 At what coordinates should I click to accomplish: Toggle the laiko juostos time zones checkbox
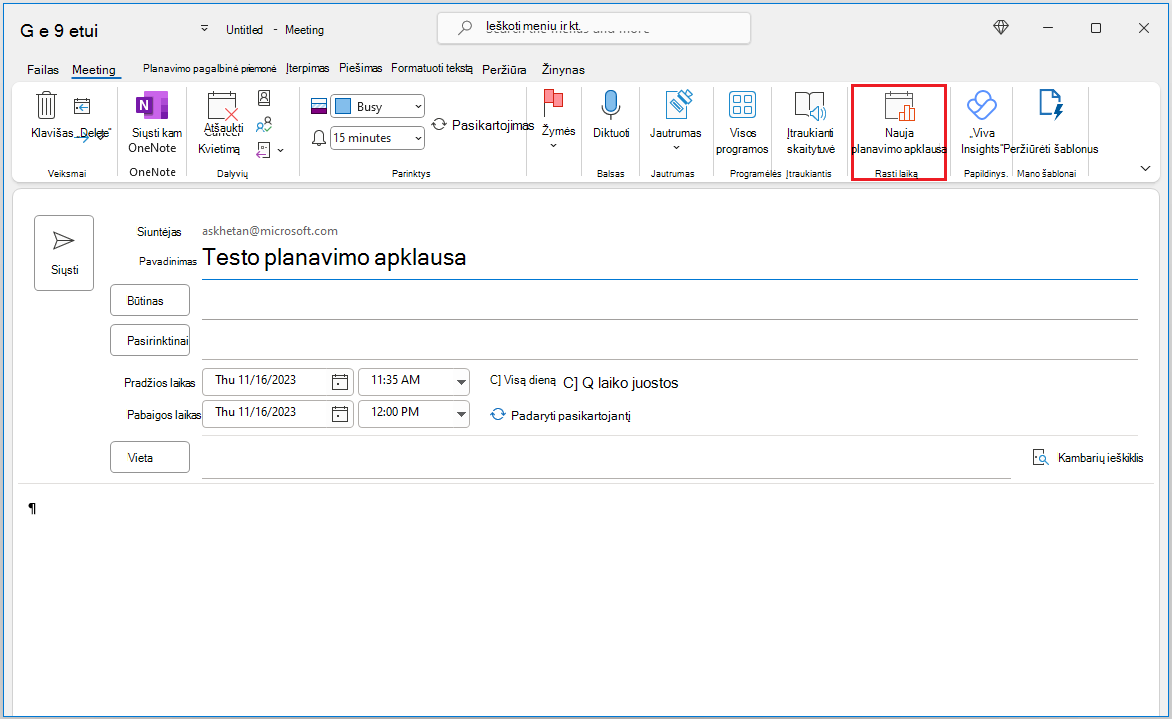point(570,383)
